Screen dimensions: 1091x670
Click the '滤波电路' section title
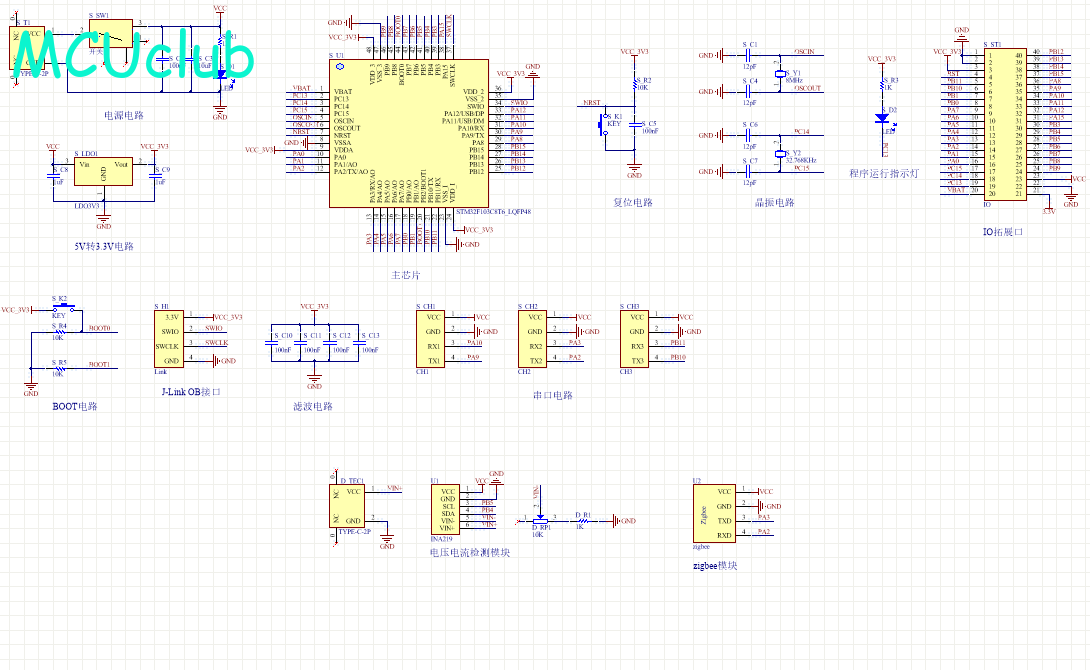coord(313,406)
